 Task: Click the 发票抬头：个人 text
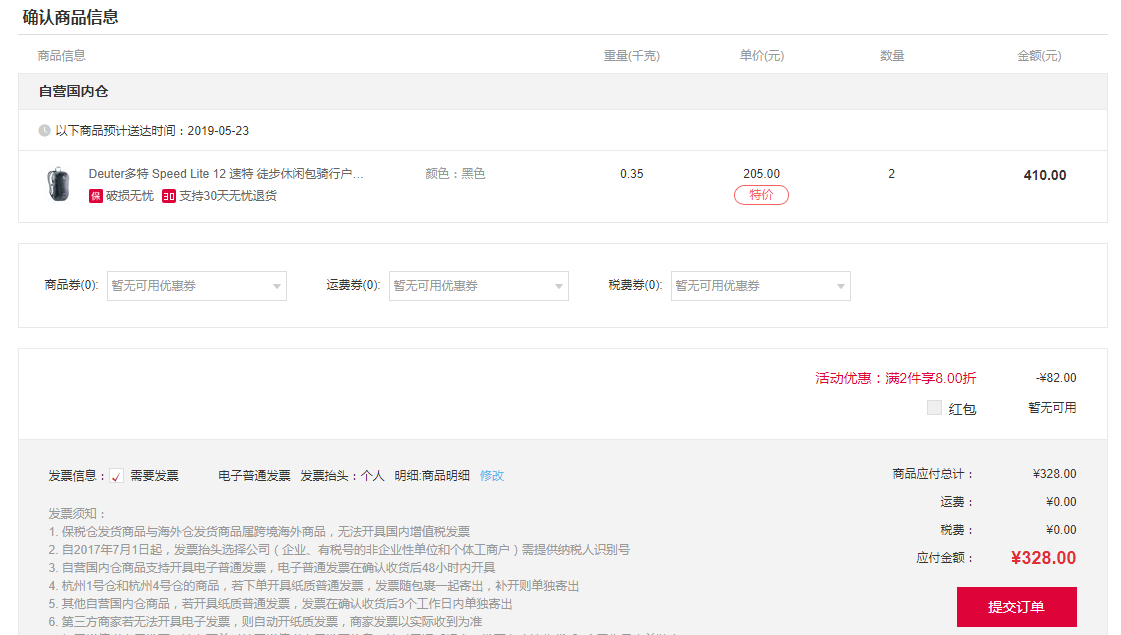pyautogui.click(x=342, y=476)
